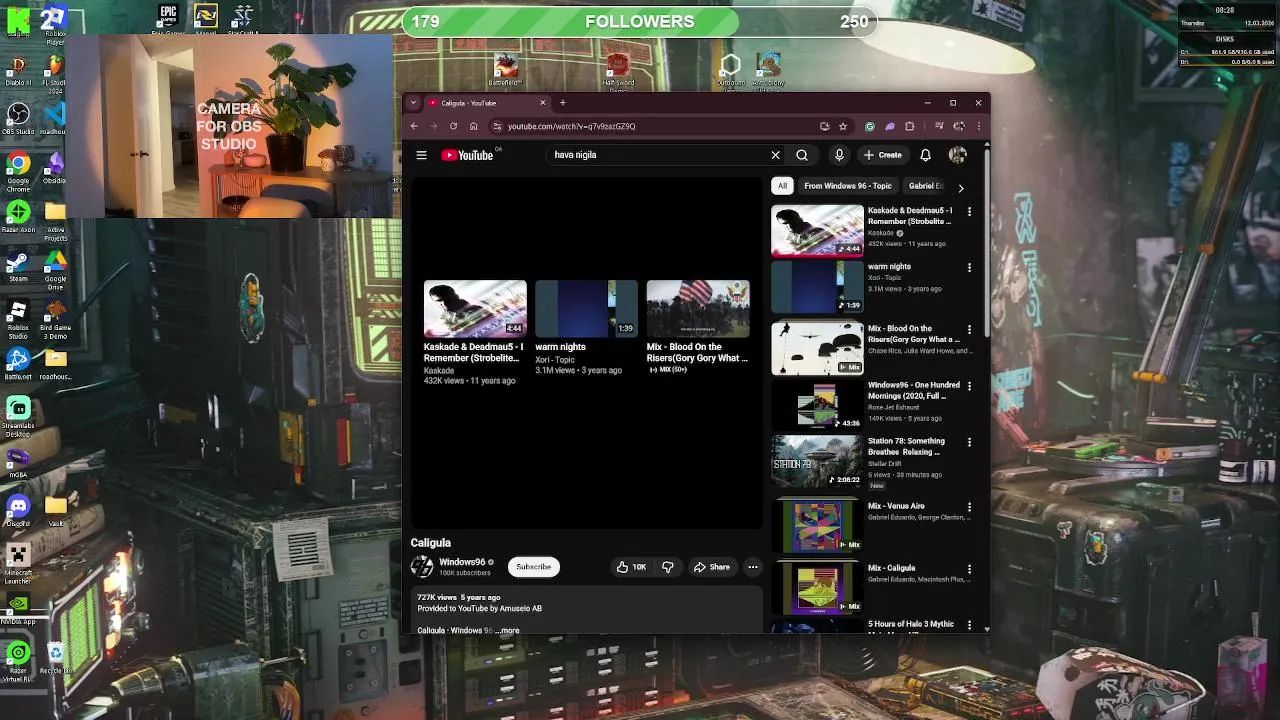
Task: Open more actions for the Caligula video
Action: 753,567
